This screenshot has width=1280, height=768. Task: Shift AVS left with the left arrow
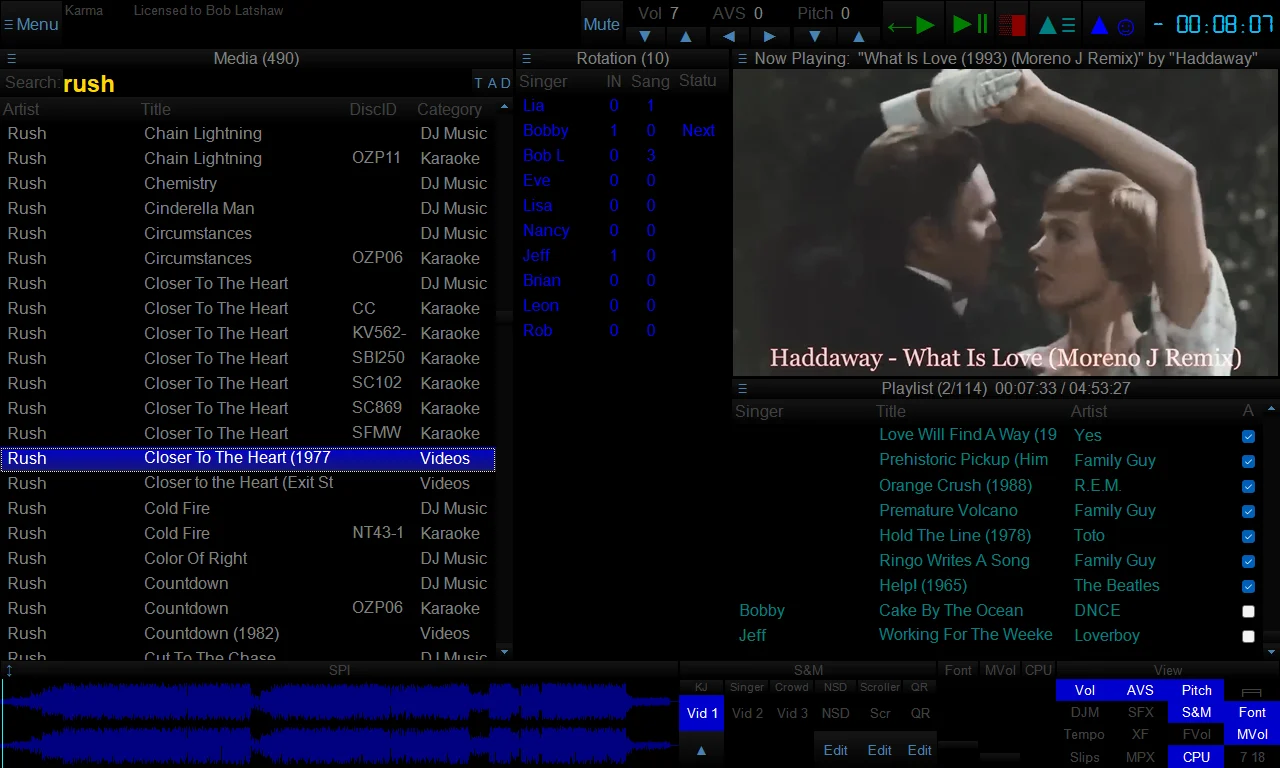pyautogui.click(x=728, y=36)
